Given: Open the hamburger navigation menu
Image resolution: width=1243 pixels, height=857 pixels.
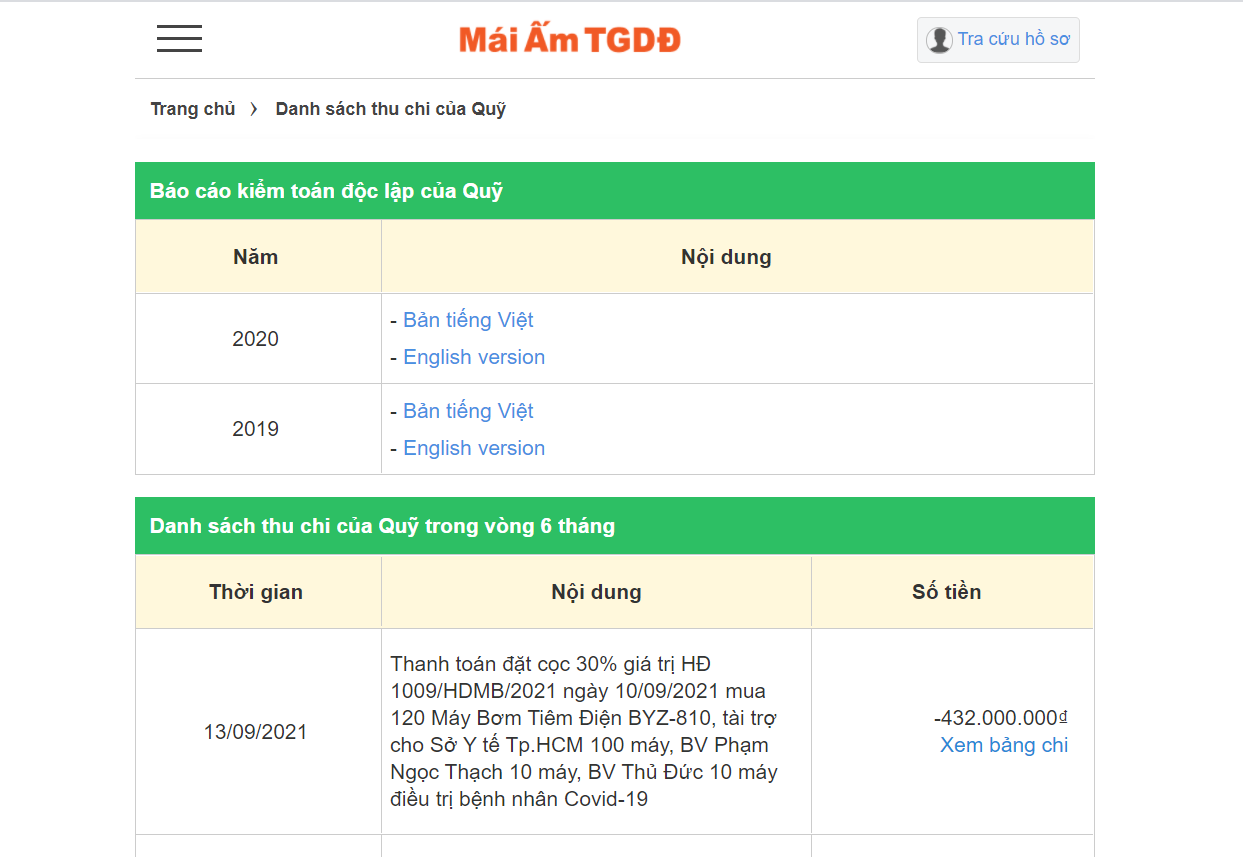Looking at the screenshot, I should [x=178, y=39].
